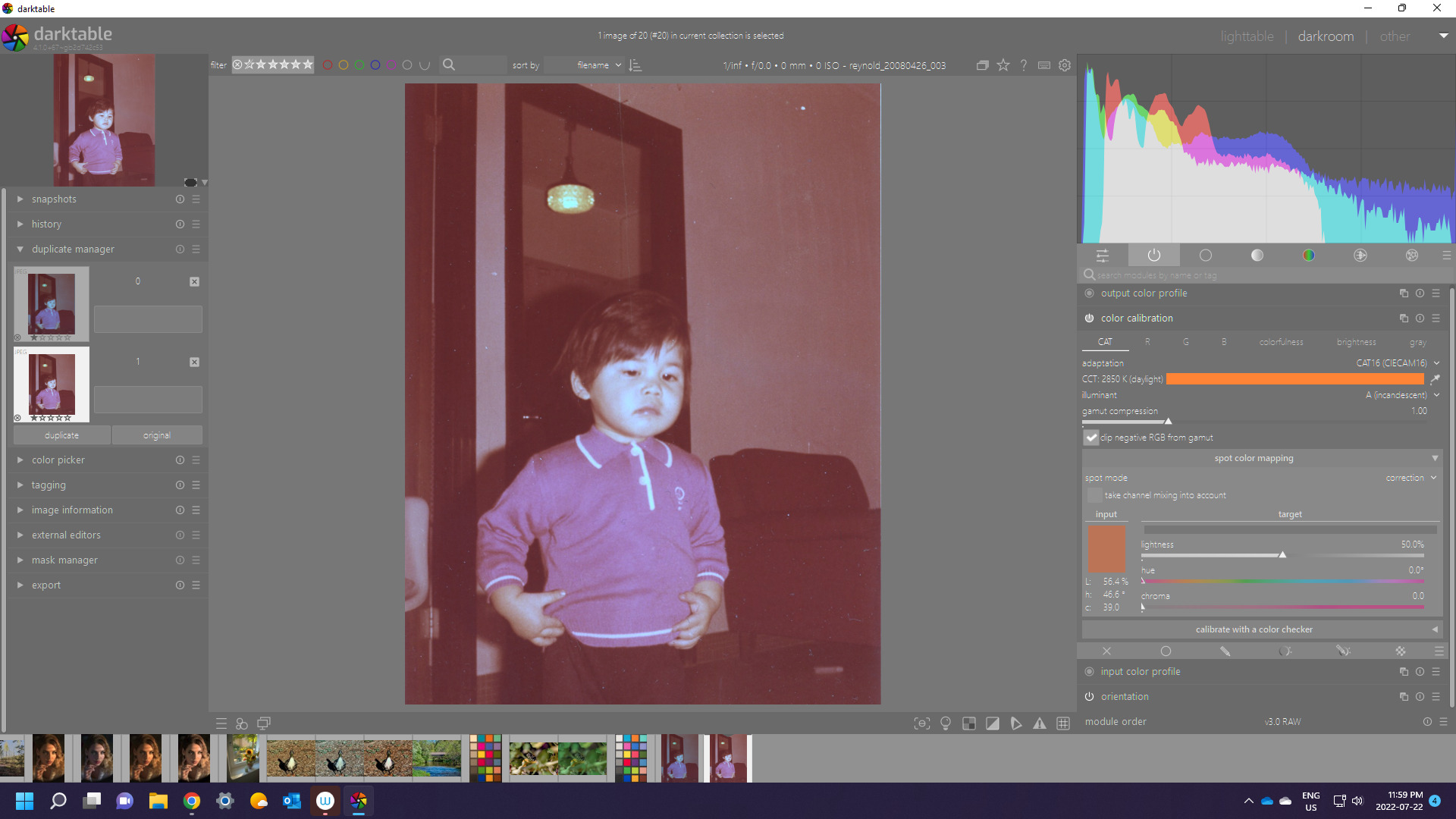Adjust the gamut compression slider

point(1168,421)
